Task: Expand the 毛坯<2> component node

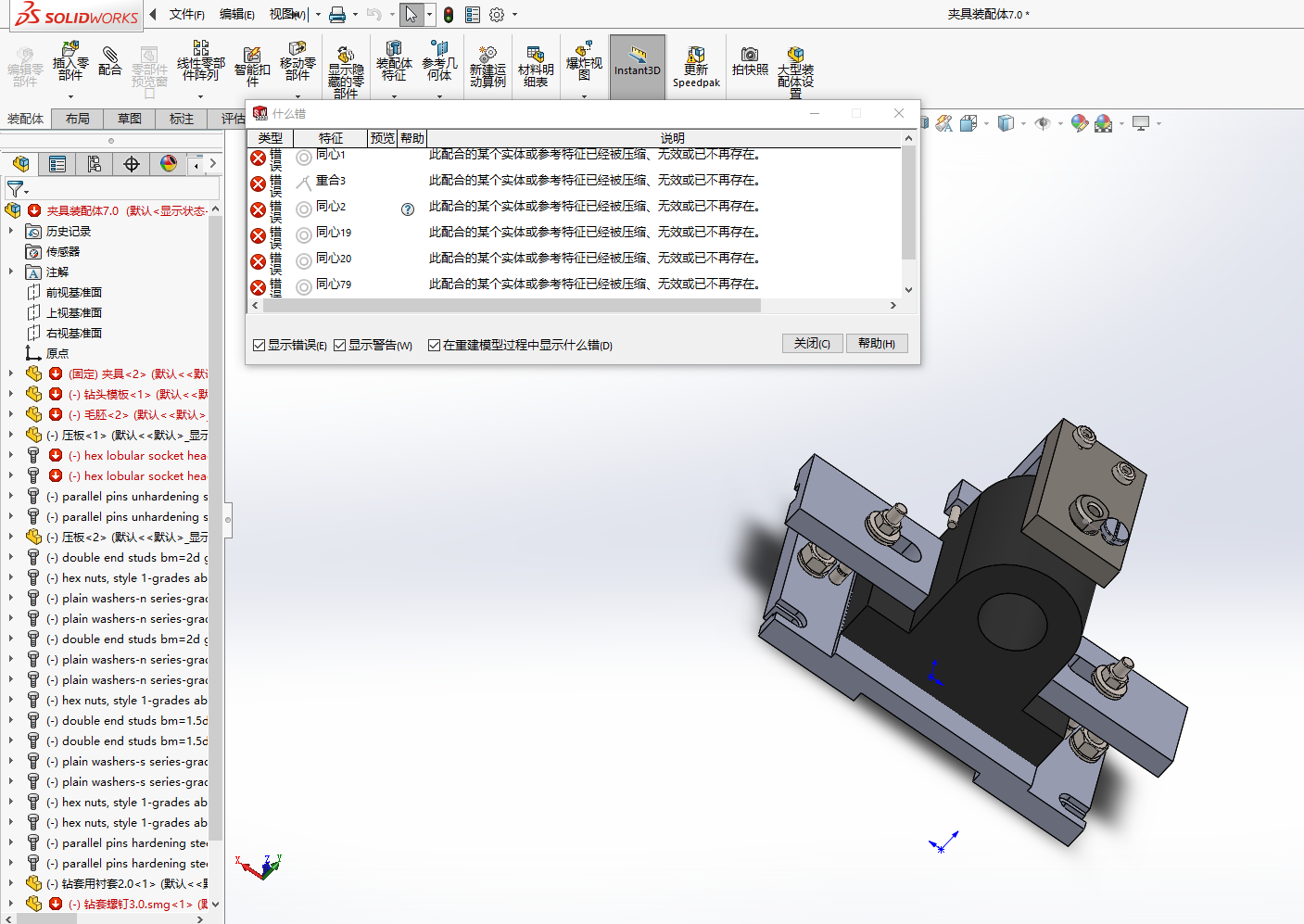Action: 11,414
